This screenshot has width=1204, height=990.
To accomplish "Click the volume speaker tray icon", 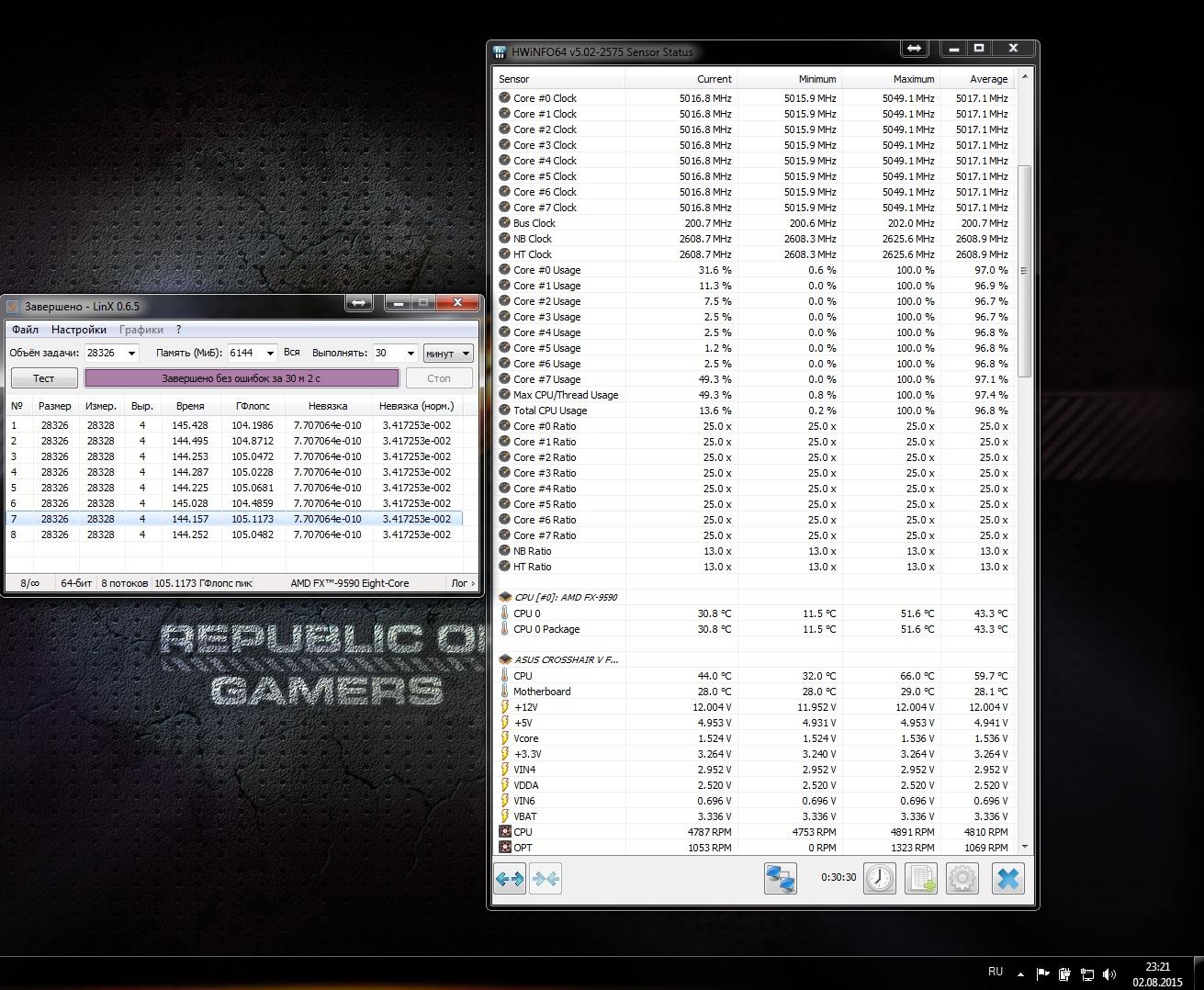I will pos(1109,974).
